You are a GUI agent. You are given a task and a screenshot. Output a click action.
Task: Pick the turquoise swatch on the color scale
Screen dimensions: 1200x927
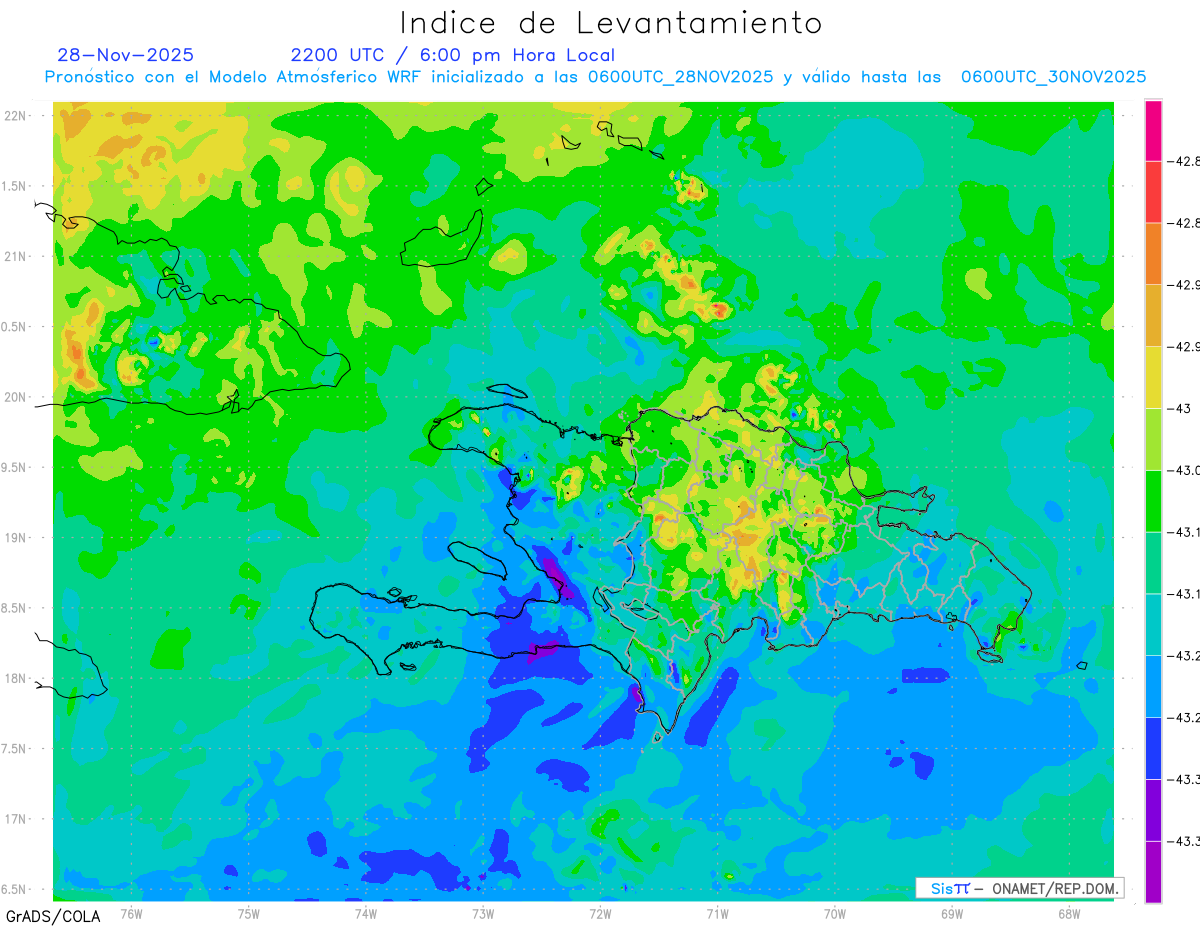[1153, 625]
